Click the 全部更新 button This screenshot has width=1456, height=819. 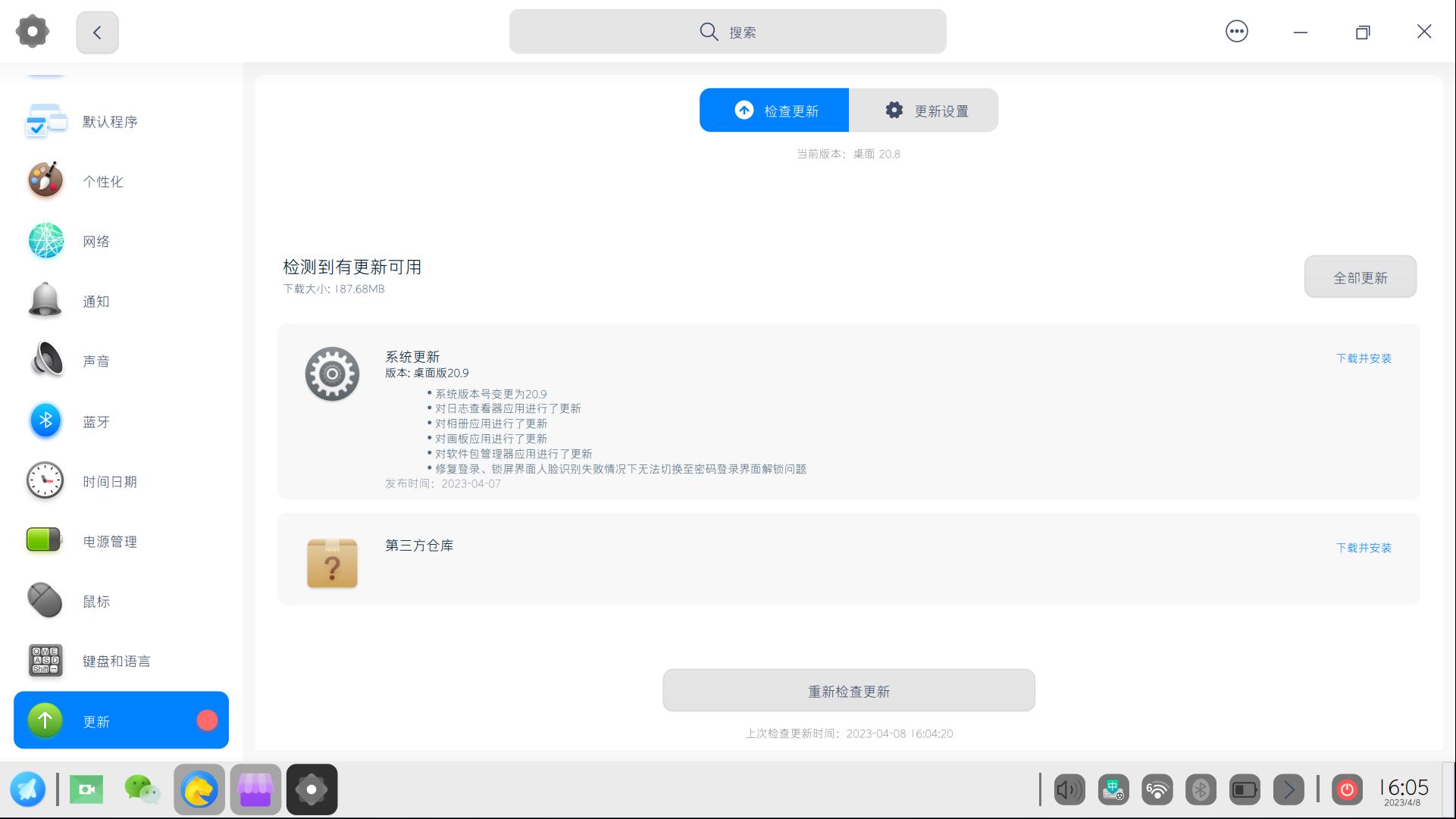click(x=1360, y=277)
